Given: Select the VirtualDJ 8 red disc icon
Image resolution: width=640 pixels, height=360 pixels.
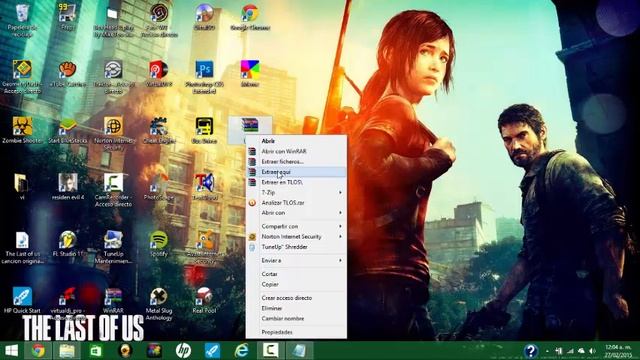Looking at the screenshot, I should pyautogui.click(x=158, y=73).
